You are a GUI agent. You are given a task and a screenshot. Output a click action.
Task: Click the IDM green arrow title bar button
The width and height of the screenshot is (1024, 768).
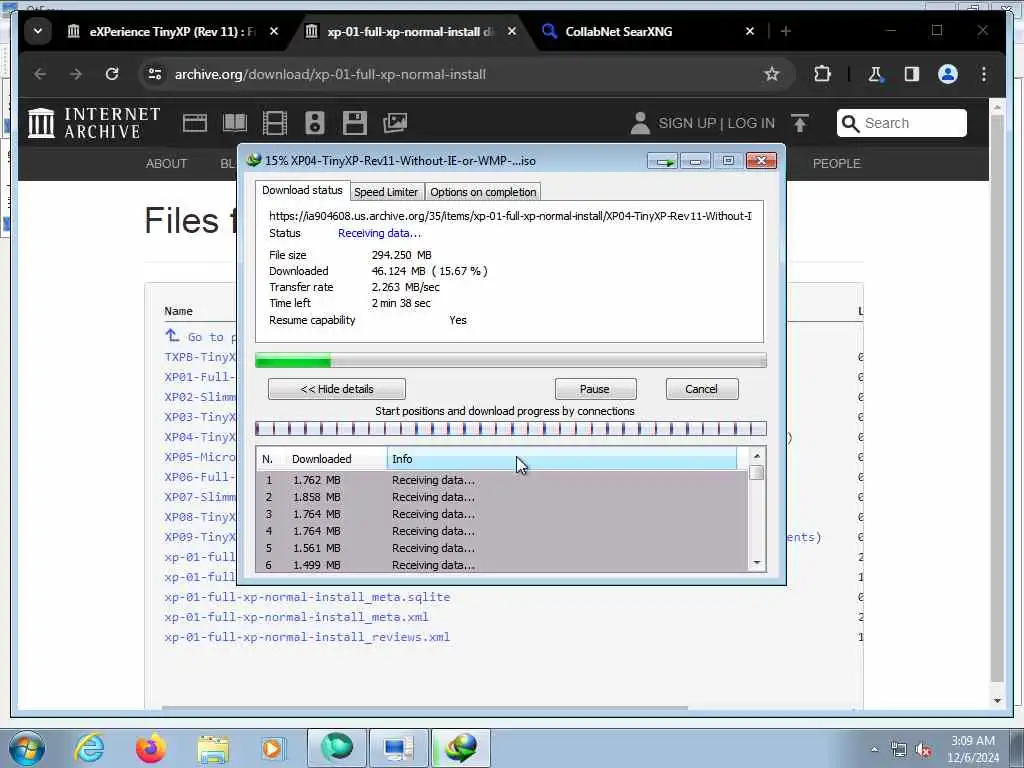(x=664, y=161)
